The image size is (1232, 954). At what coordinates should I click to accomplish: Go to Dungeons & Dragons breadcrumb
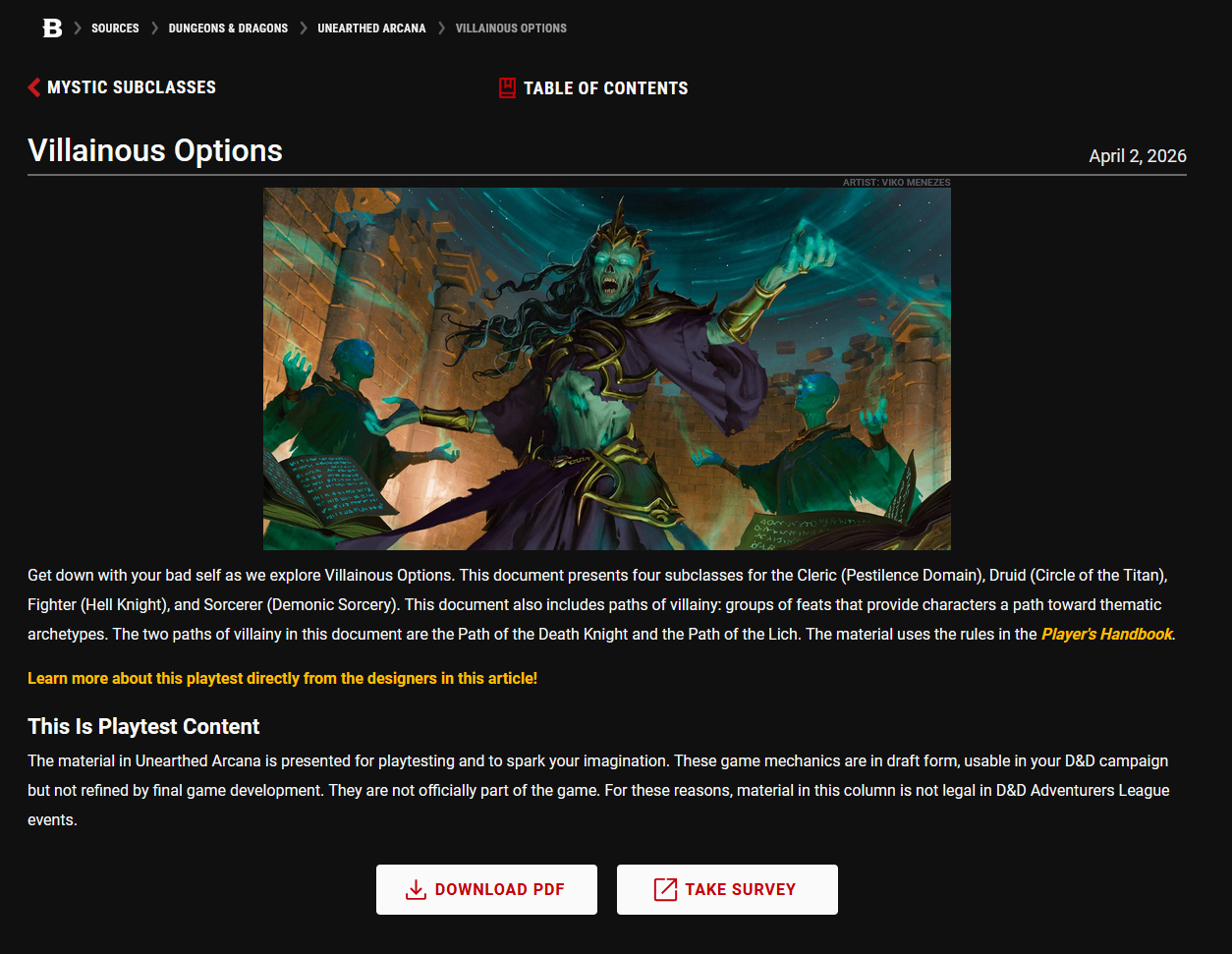[228, 28]
